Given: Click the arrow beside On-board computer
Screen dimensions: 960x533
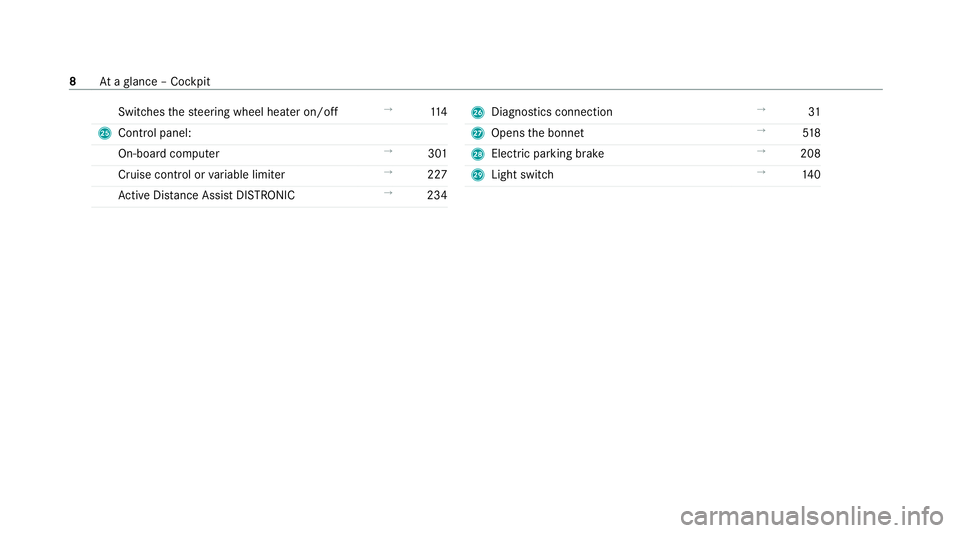Looking at the screenshot, I should tap(388, 151).
